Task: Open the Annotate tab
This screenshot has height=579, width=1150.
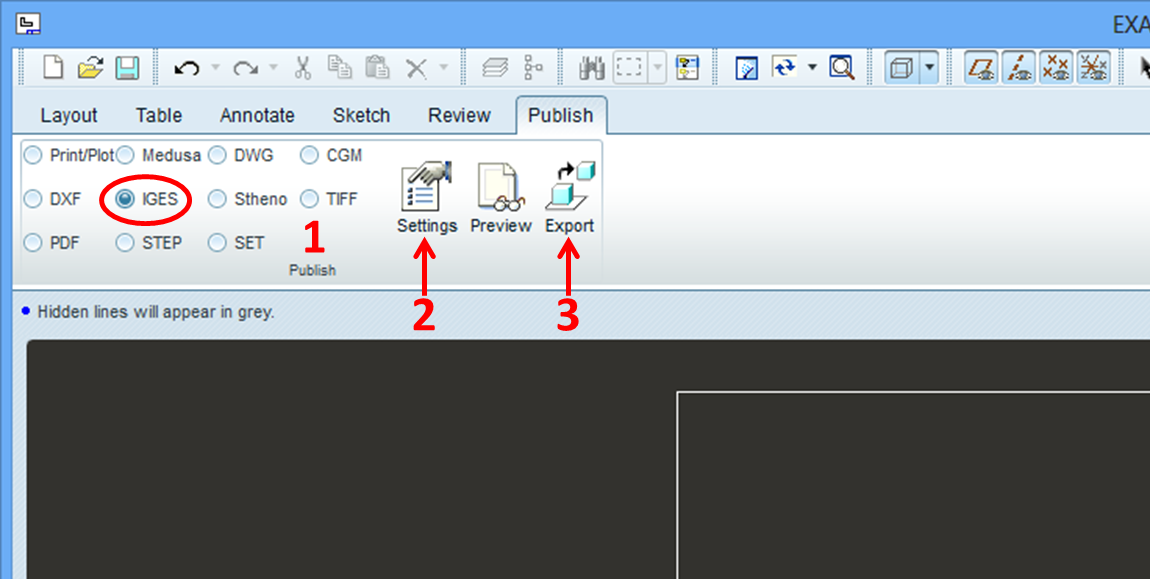Action: coord(257,115)
